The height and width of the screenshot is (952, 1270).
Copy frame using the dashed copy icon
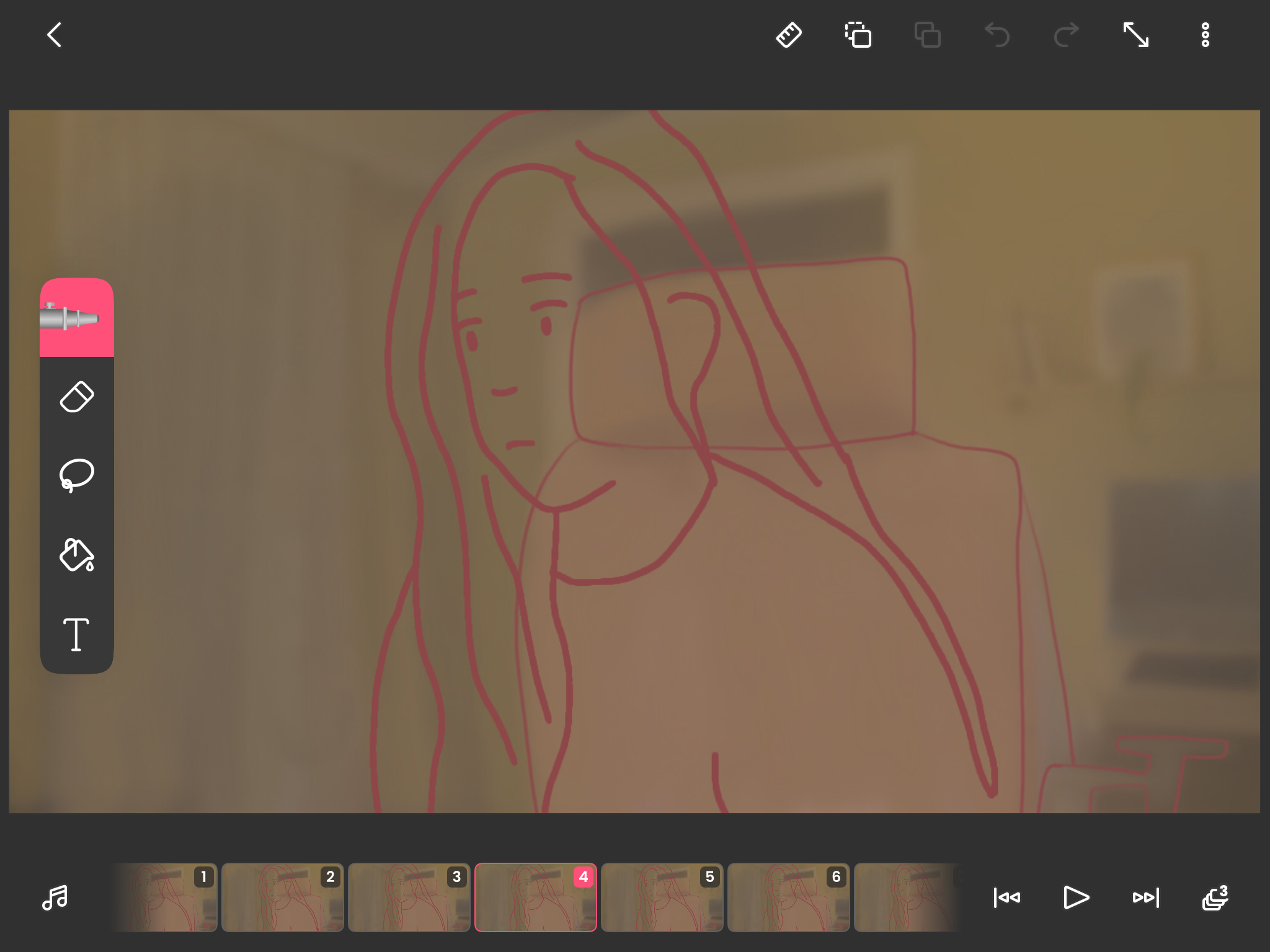[858, 35]
